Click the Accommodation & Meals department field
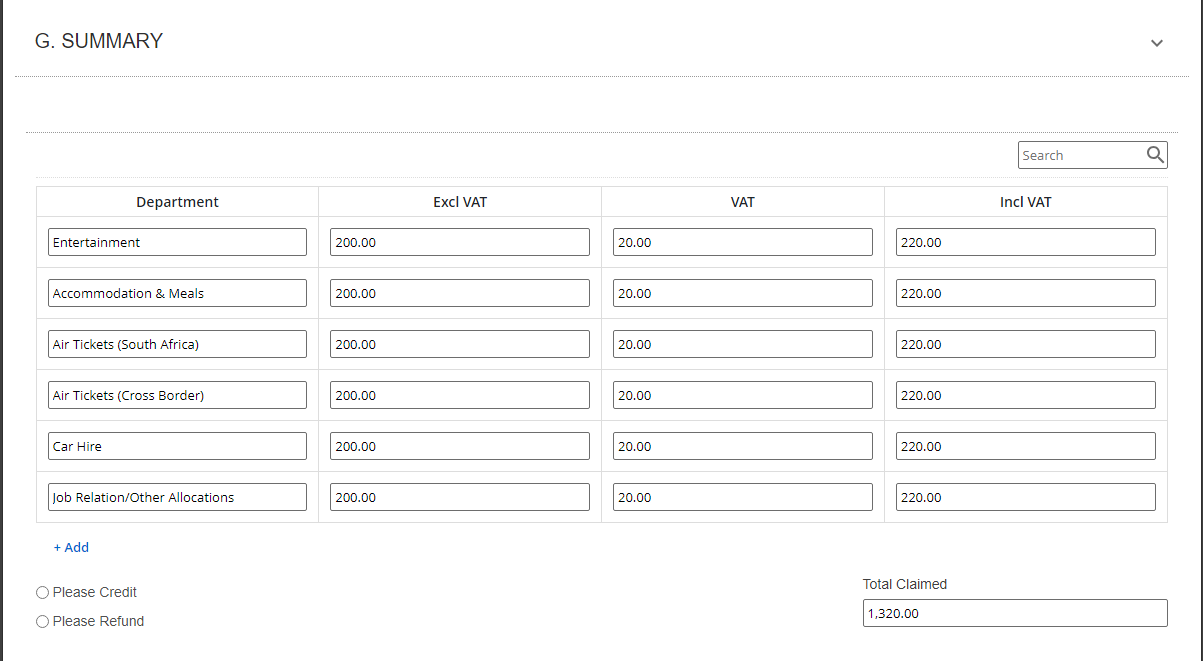This screenshot has height=661, width=1203. (x=177, y=293)
